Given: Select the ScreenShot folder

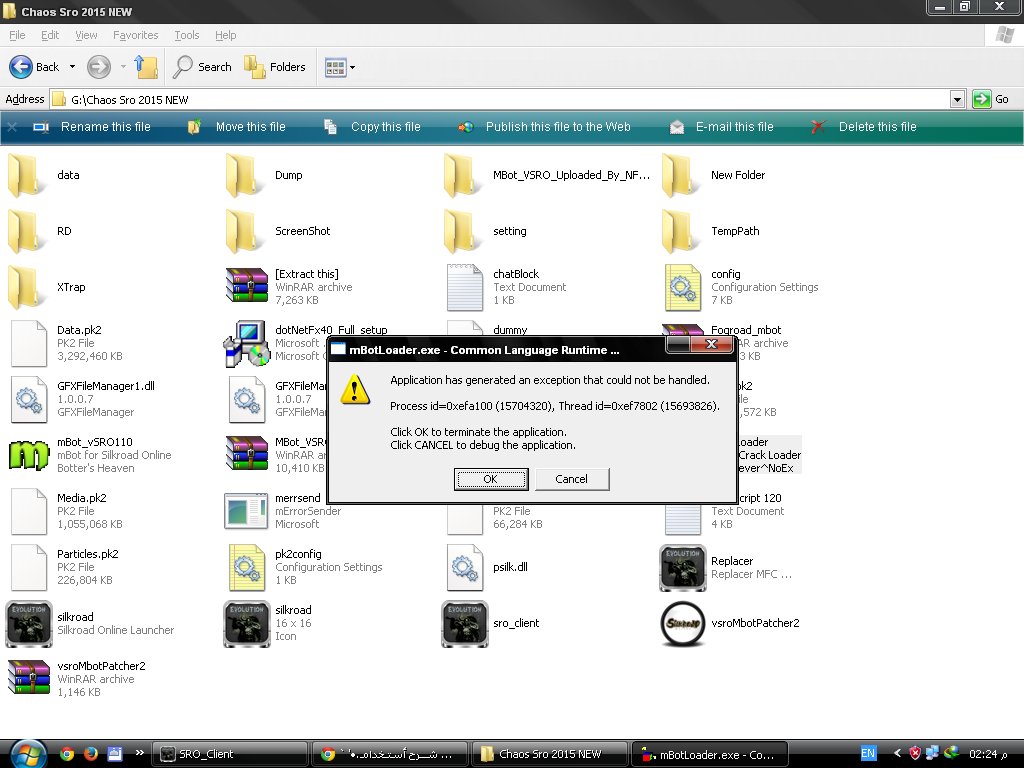Looking at the screenshot, I should (x=278, y=231).
